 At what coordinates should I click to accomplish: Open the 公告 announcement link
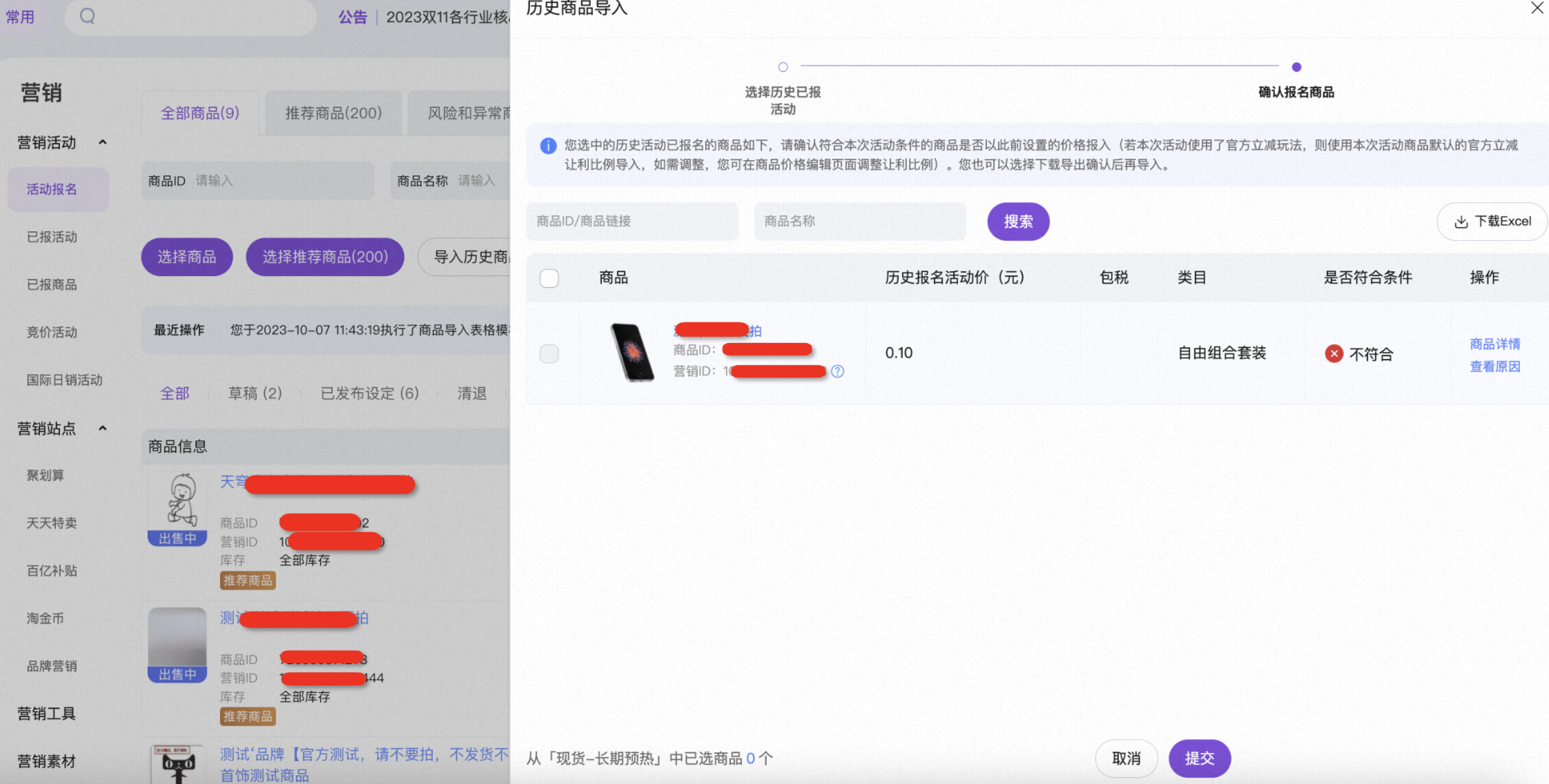point(353,17)
